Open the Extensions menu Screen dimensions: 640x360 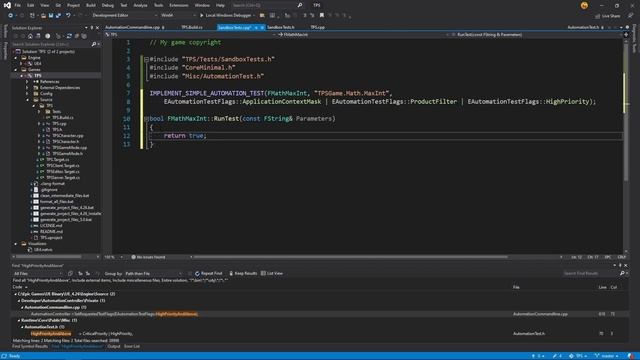[x=179, y=5]
